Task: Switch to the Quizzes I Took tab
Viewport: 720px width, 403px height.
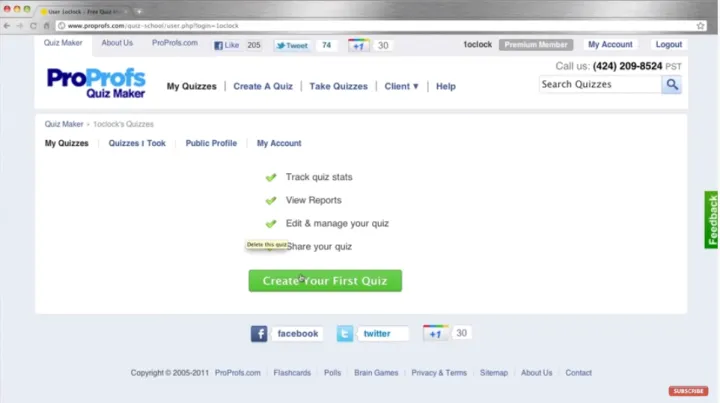Action: [x=137, y=143]
